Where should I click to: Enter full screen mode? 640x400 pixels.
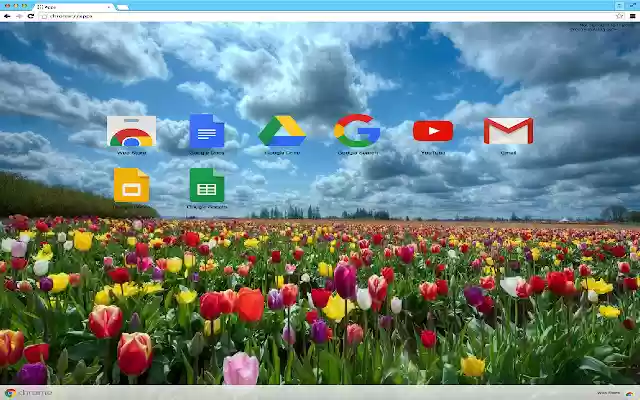(x=632, y=5)
